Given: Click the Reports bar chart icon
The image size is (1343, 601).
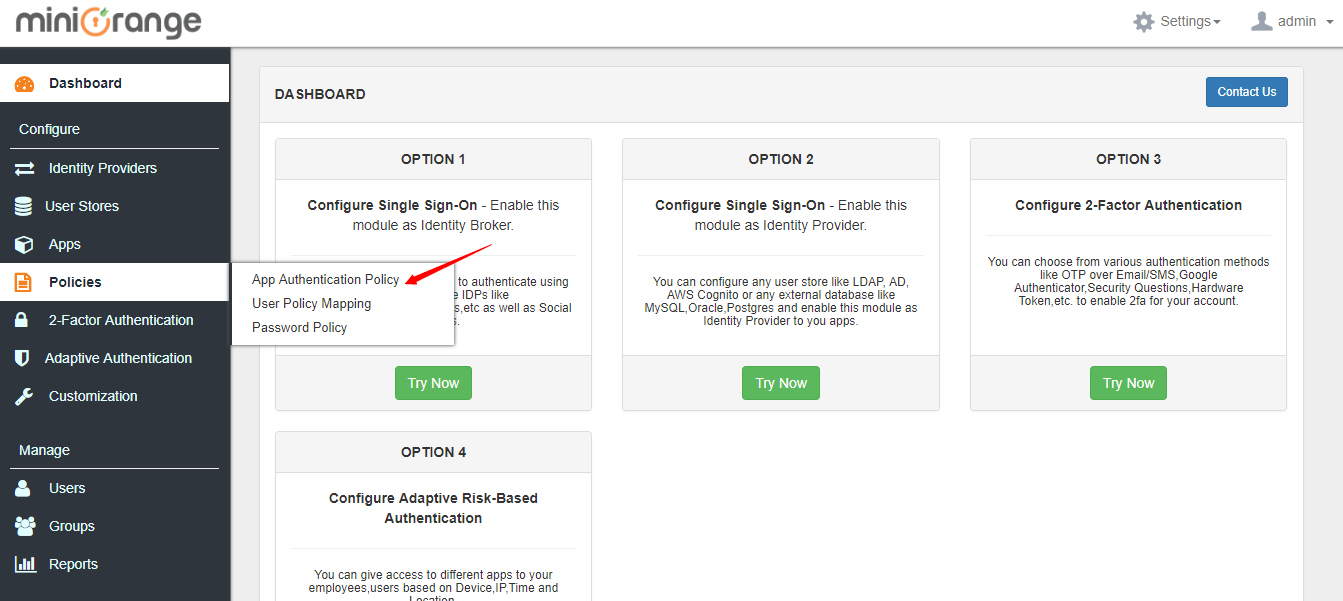Looking at the screenshot, I should (x=24, y=565).
